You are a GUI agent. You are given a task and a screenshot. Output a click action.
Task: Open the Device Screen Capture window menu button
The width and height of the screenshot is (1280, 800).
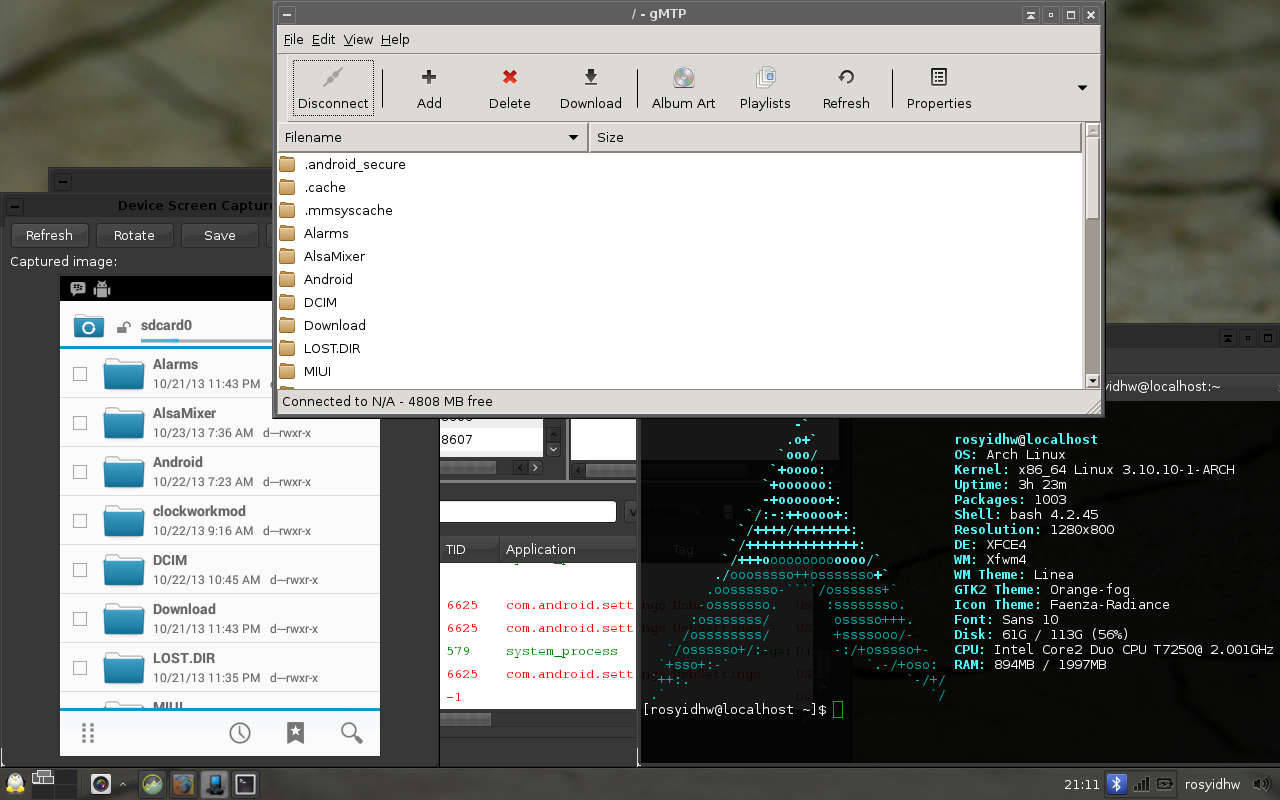tap(15, 206)
